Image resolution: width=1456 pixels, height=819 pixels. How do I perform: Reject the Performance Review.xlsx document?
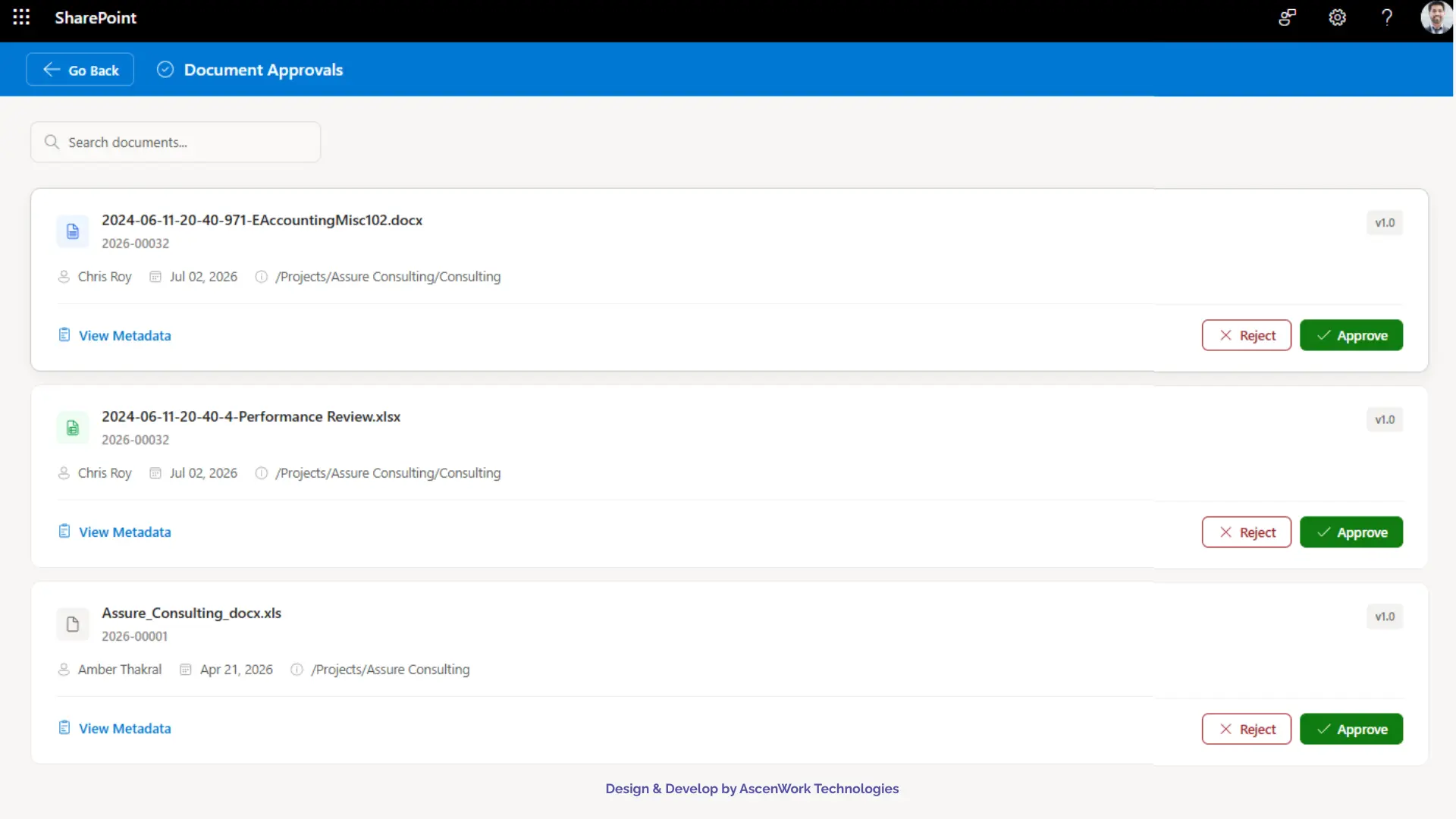(1247, 532)
